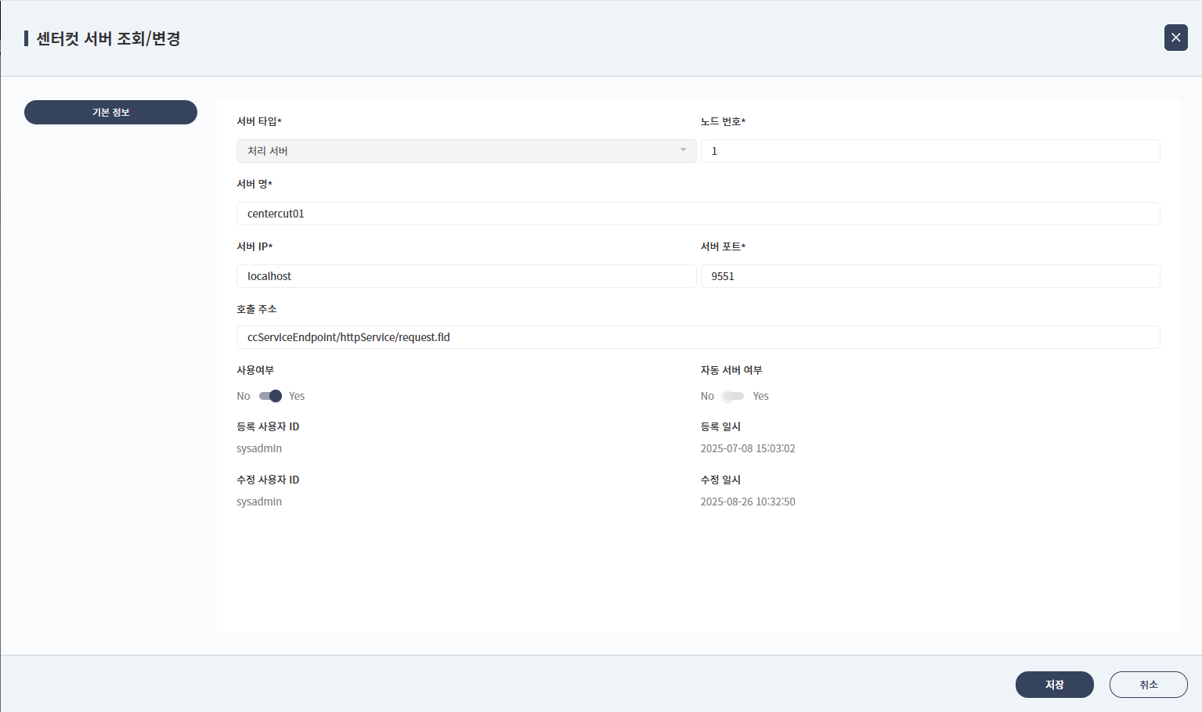This screenshot has height=712, width=1202.
Task: Enable the 자동 서버 여부 switch
Action: (732, 396)
